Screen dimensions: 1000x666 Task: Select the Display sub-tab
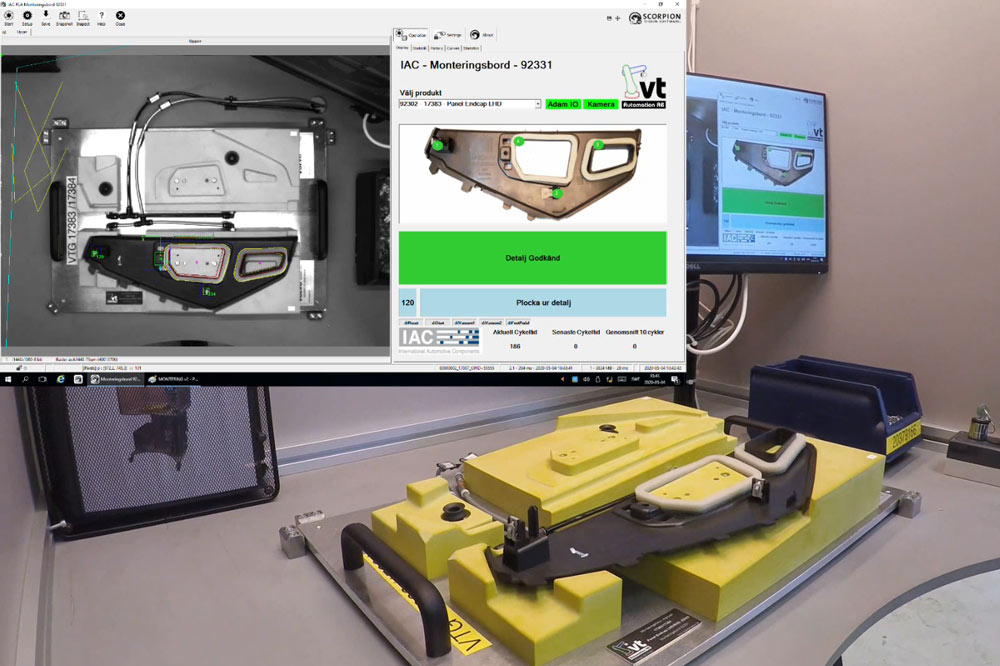coord(402,48)
